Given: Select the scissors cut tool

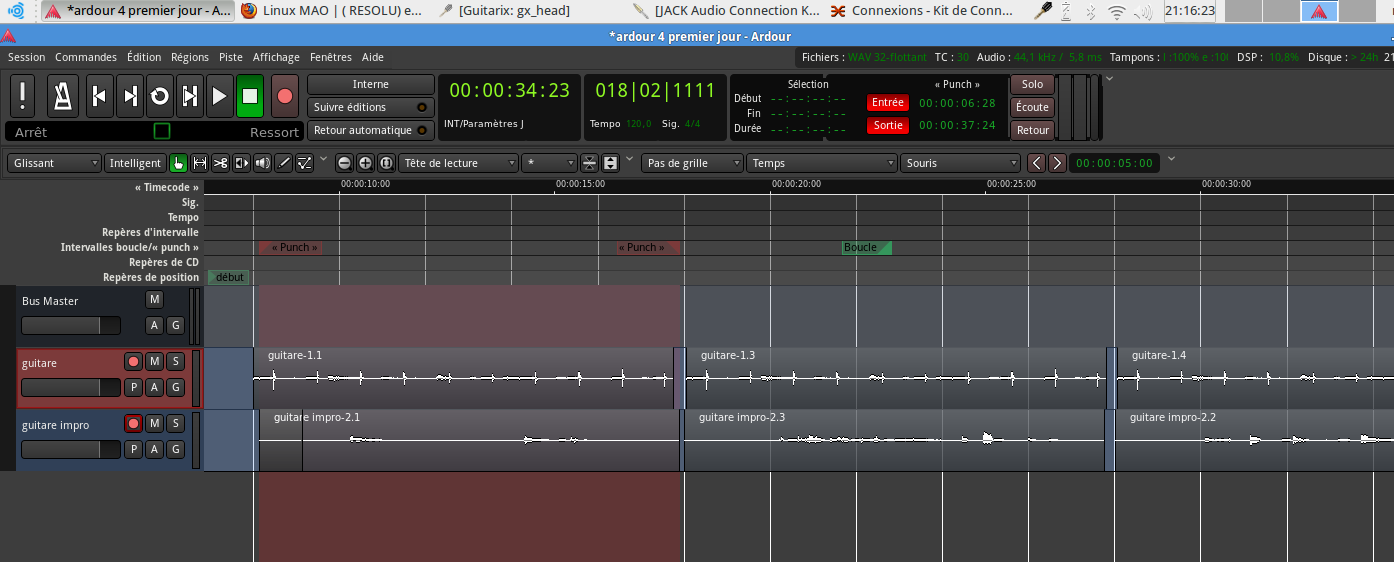Looking at the screenshot, I should point(221,163).
